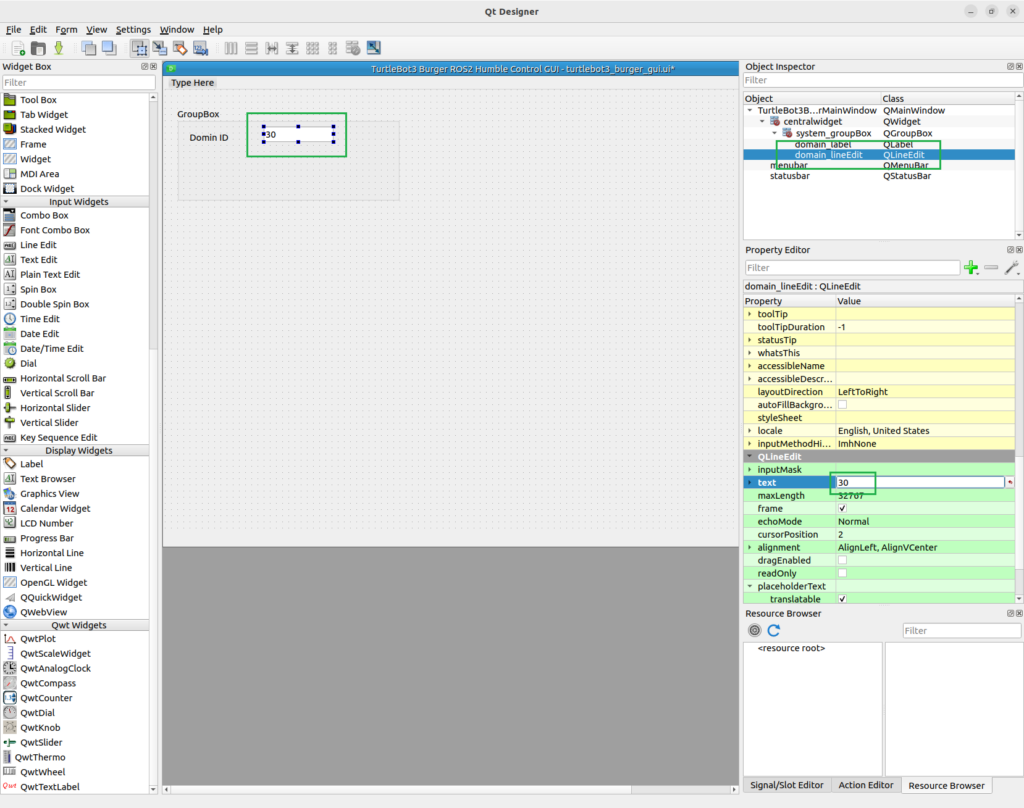Collapse the Qwt Widgets category
This screenshot has width=1024, height=808.
click(x=7, y=625)
